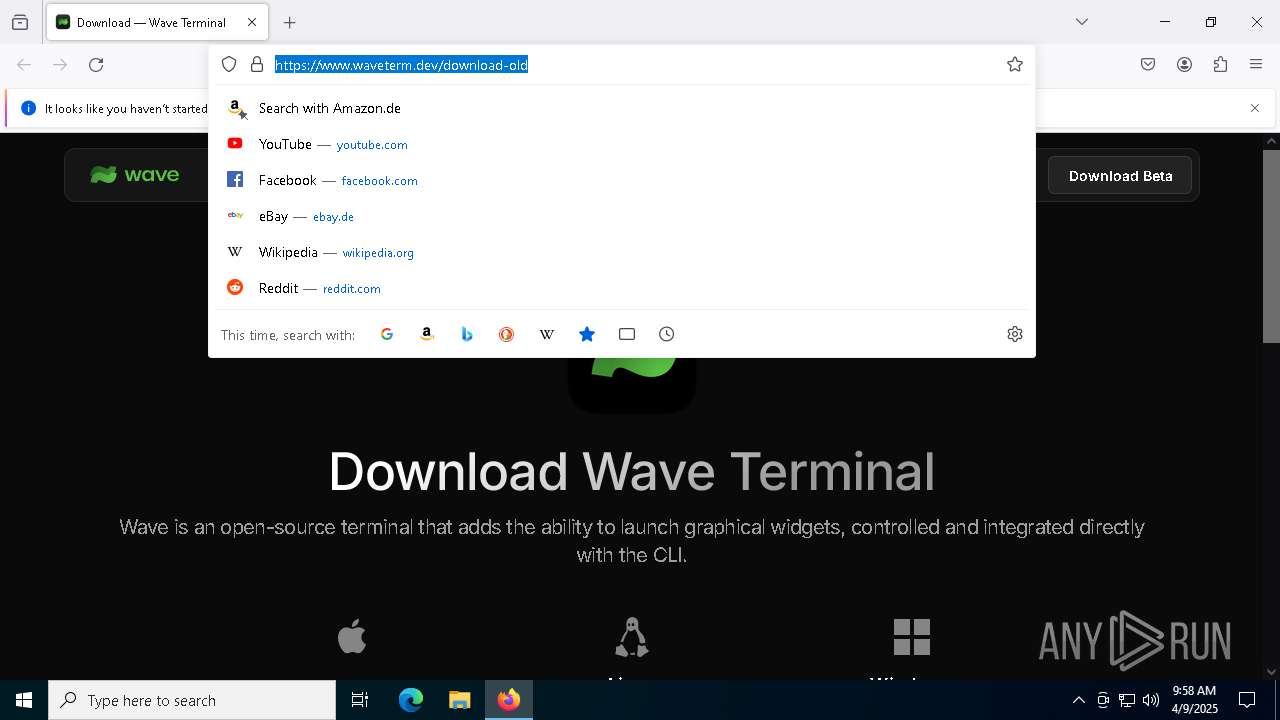Click the Download Beta button
The image size is (1280, 720).
[x=1120, y=176]
